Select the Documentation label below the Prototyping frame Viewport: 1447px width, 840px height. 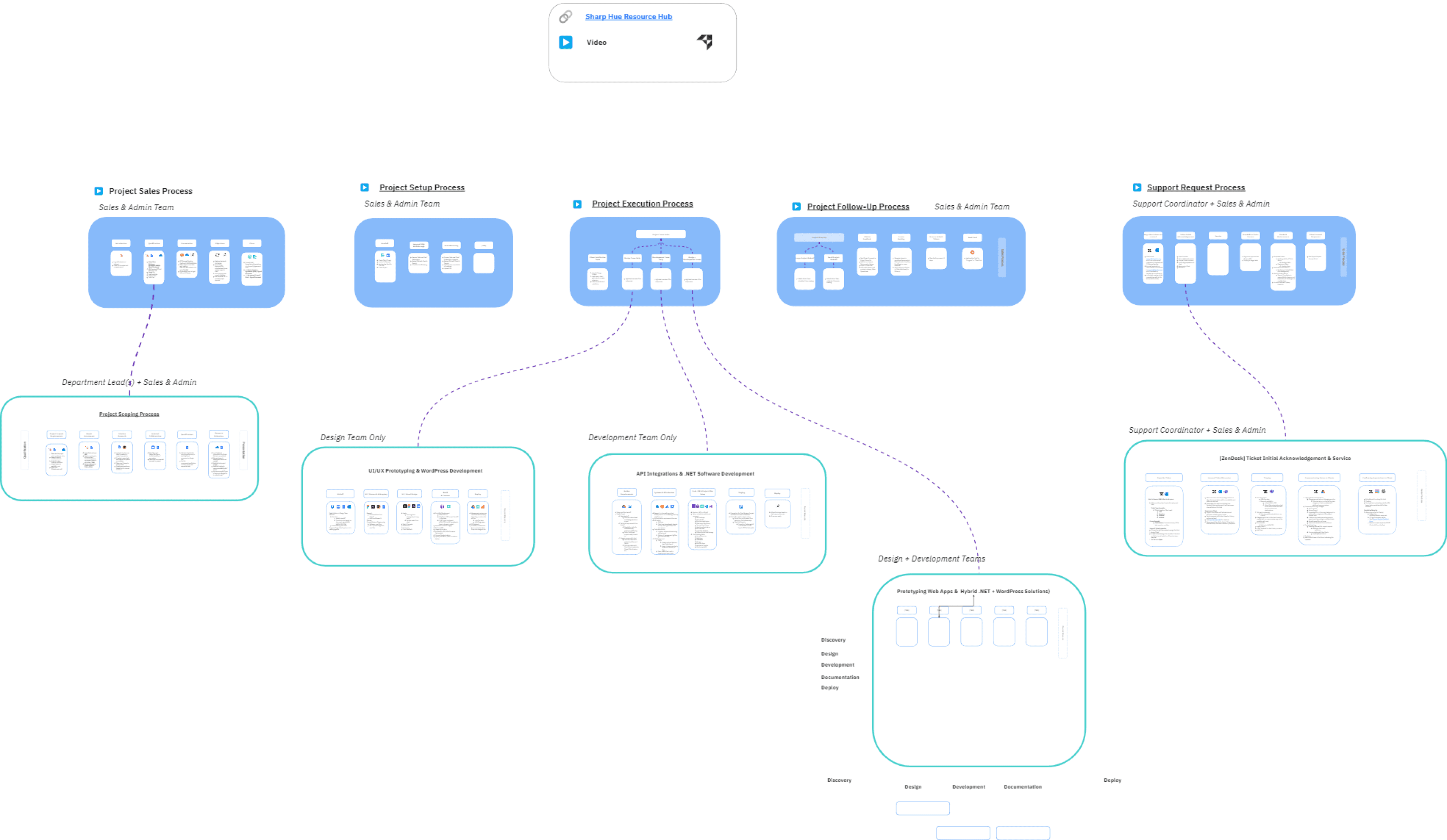coord(1023,787)
